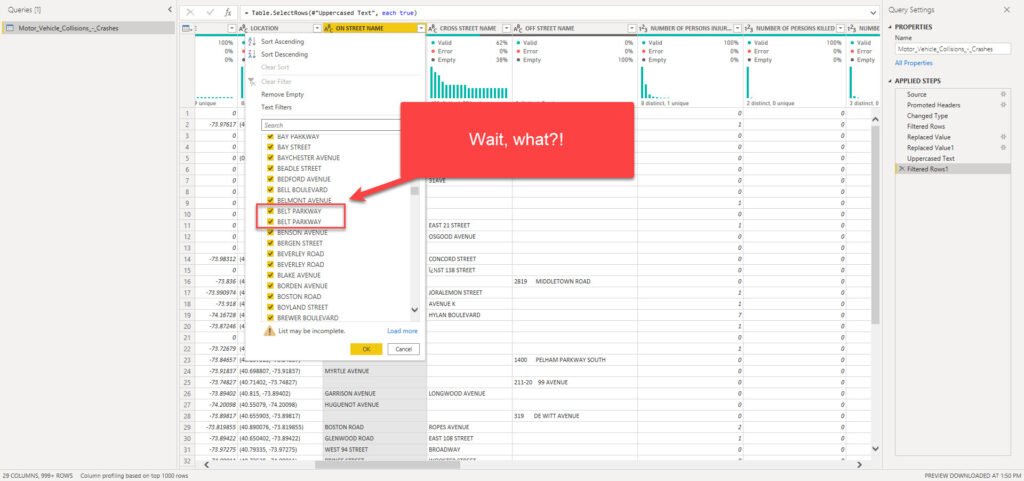The image size is (1024, 481).
Task: Click the filter list vertical scrollbar thumb
Action: point(414,191)
